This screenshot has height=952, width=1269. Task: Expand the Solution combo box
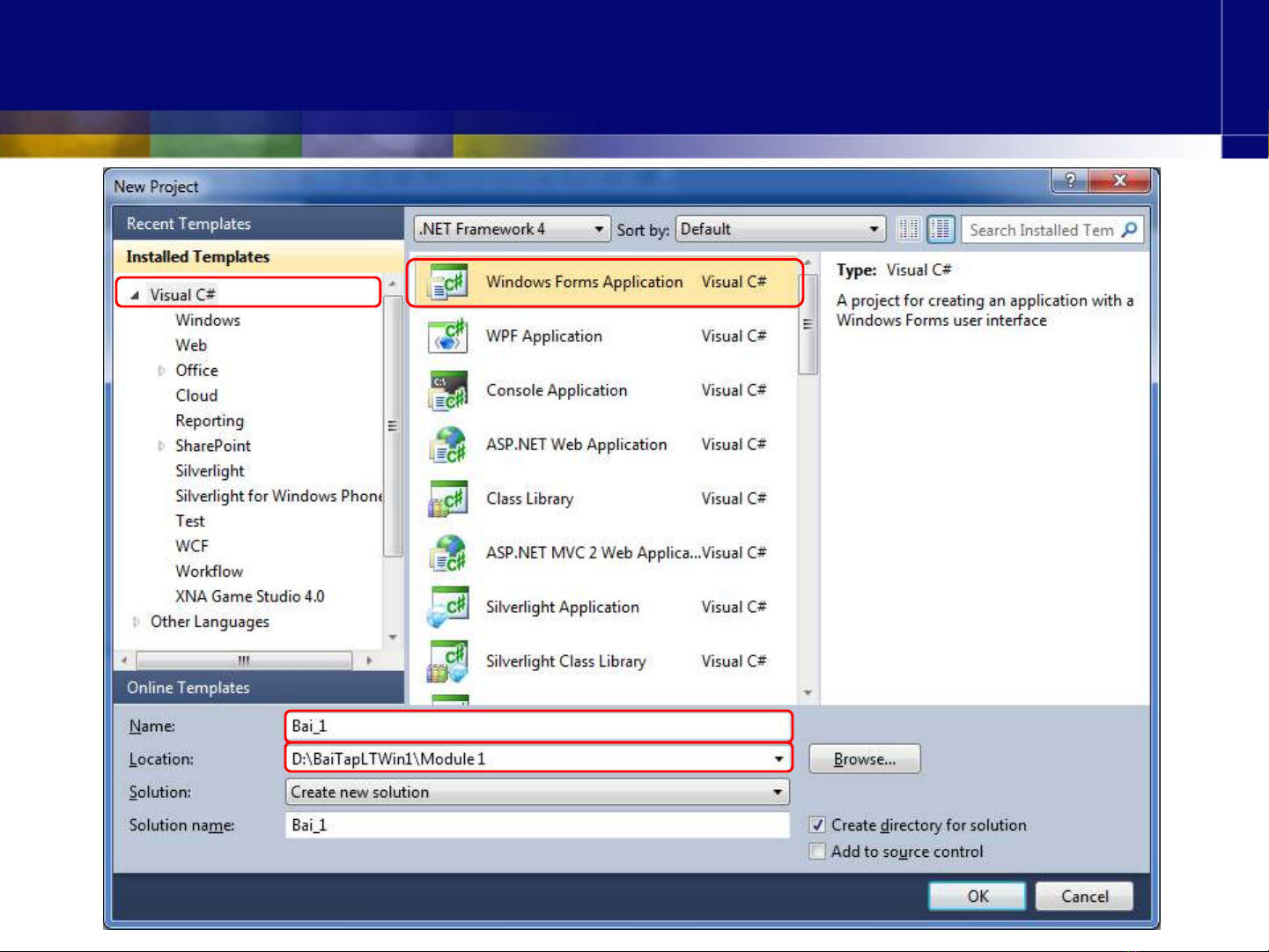pyautogui.click(x=537, y=793)
